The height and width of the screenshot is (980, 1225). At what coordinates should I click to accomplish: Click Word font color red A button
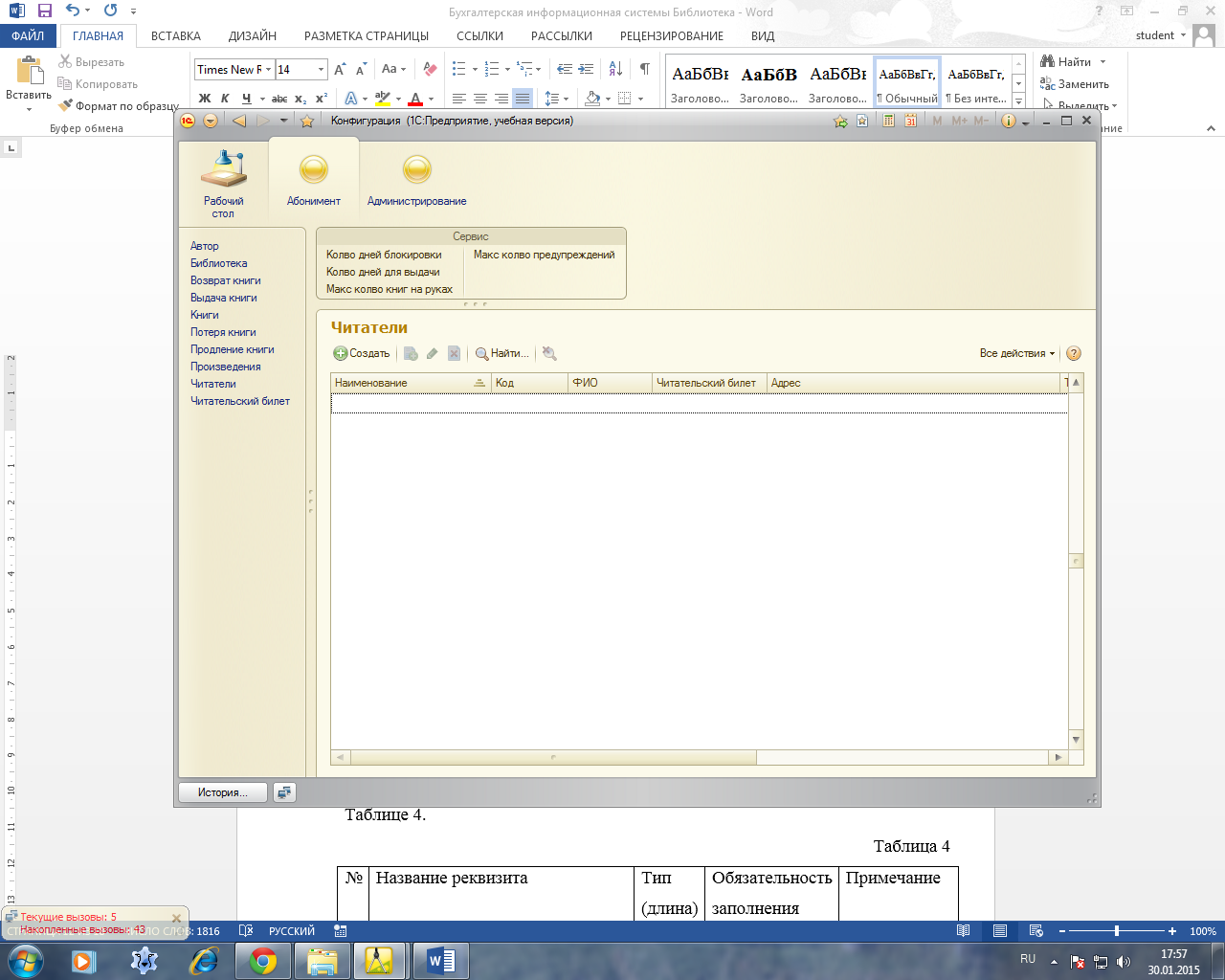tap(415, 99)
